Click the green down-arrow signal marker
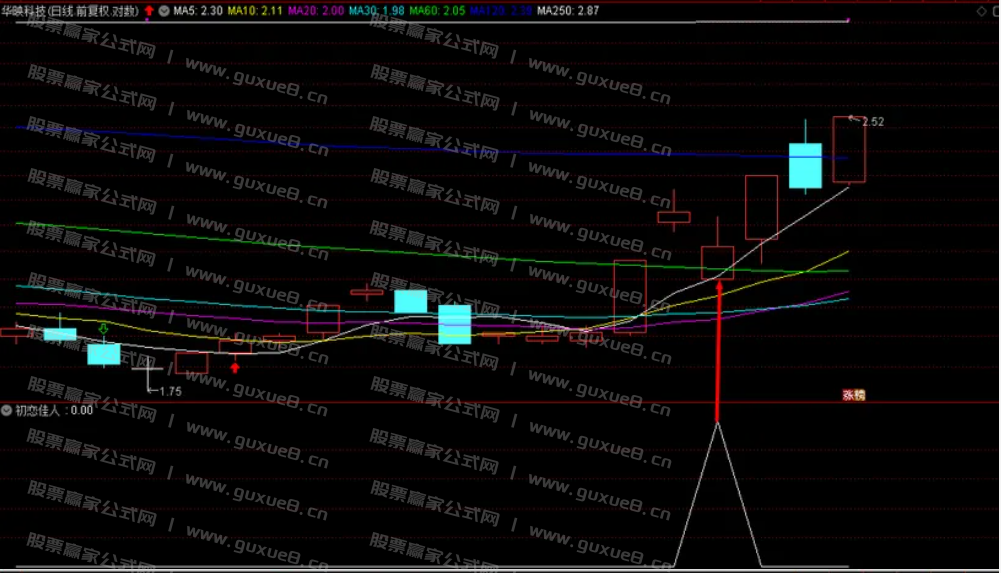1001x573 pixels. click(x=103, y=330)
